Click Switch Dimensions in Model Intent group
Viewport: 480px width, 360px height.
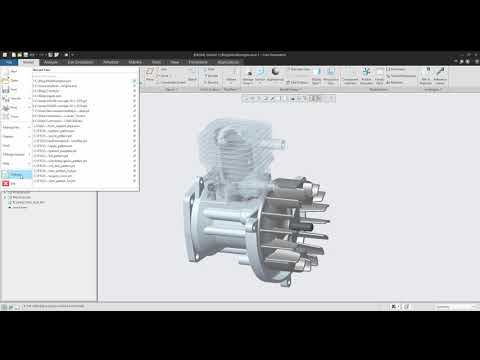[401, 76]
